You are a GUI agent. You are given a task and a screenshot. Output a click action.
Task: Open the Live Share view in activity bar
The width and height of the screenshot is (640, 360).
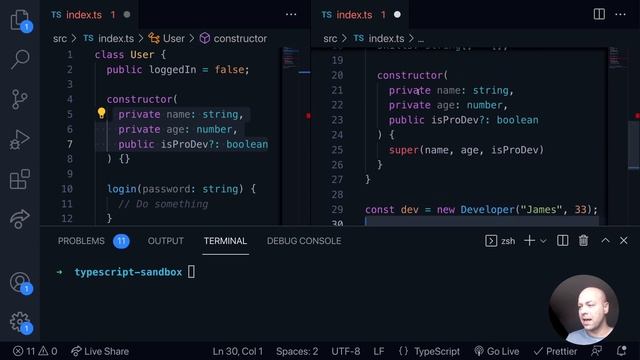click(x=20, y=219)
